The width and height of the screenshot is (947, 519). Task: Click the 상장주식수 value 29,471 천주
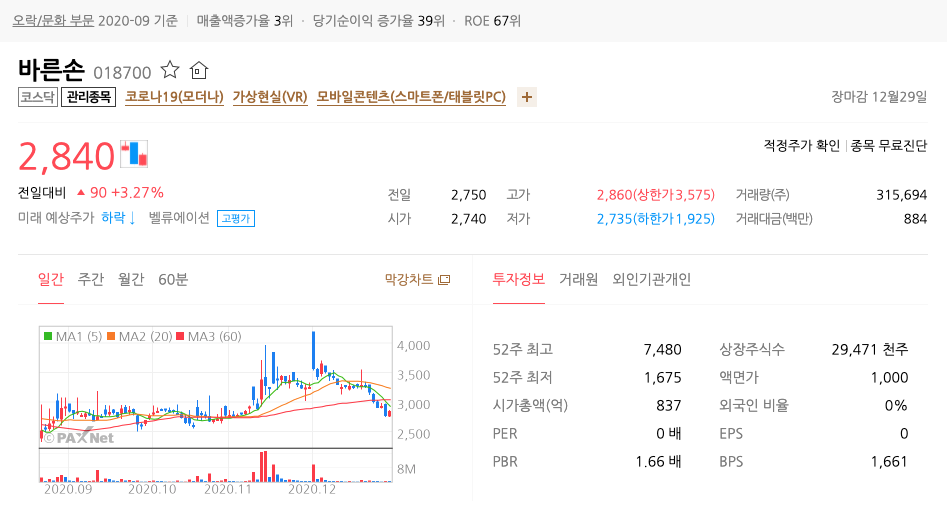(869, 349)
